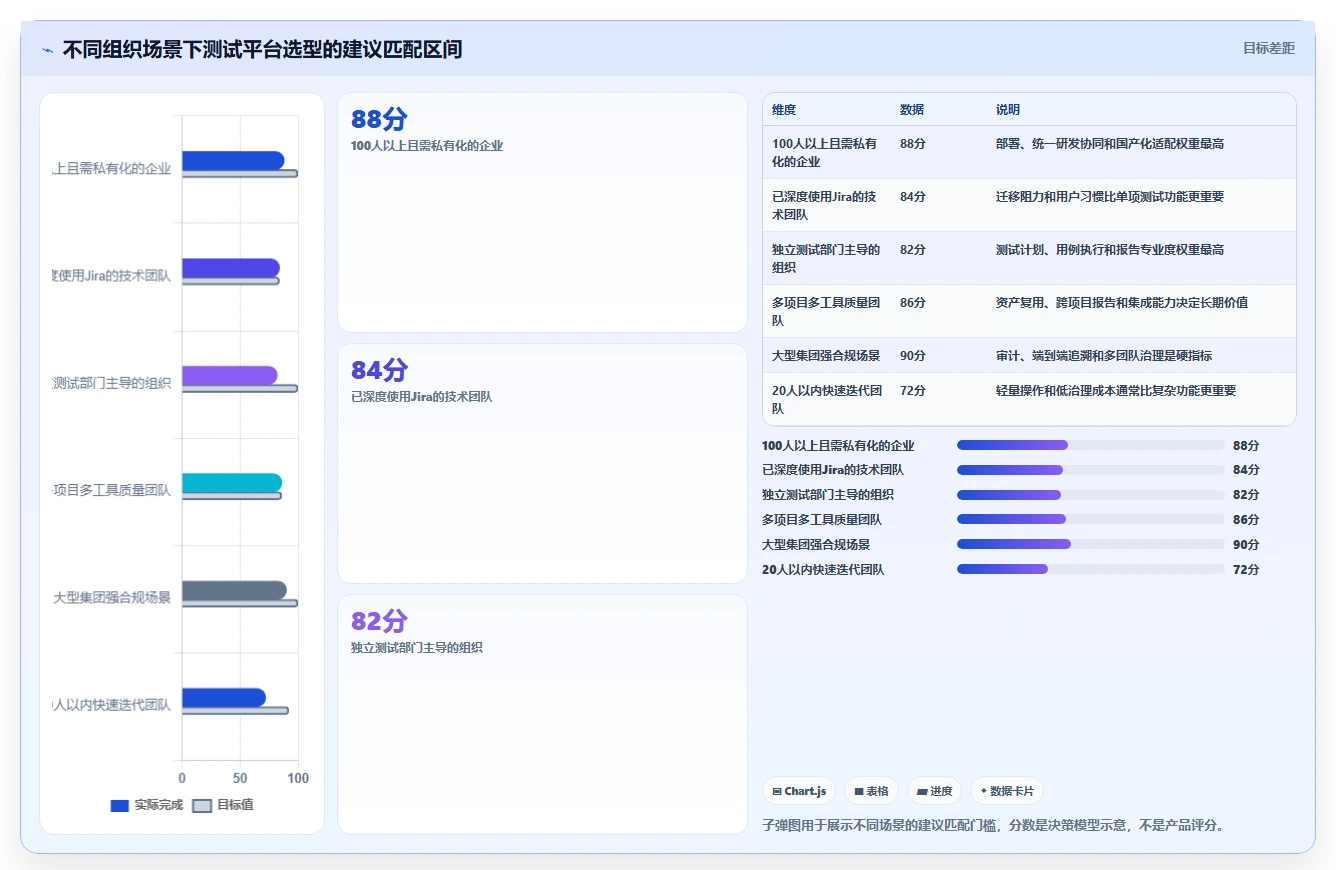Select table cell 90分
This screenshot has width=1336, height=870.
tap(913, 356)
